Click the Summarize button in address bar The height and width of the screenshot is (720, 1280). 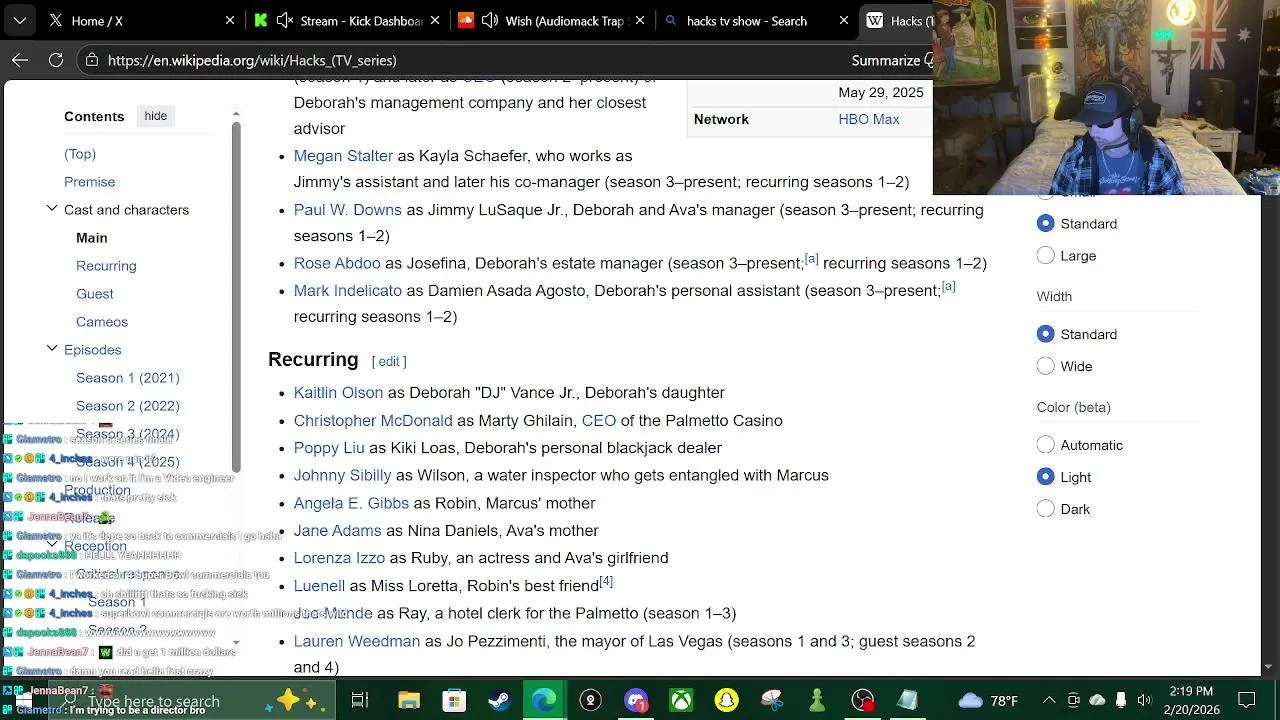point(886,60)
